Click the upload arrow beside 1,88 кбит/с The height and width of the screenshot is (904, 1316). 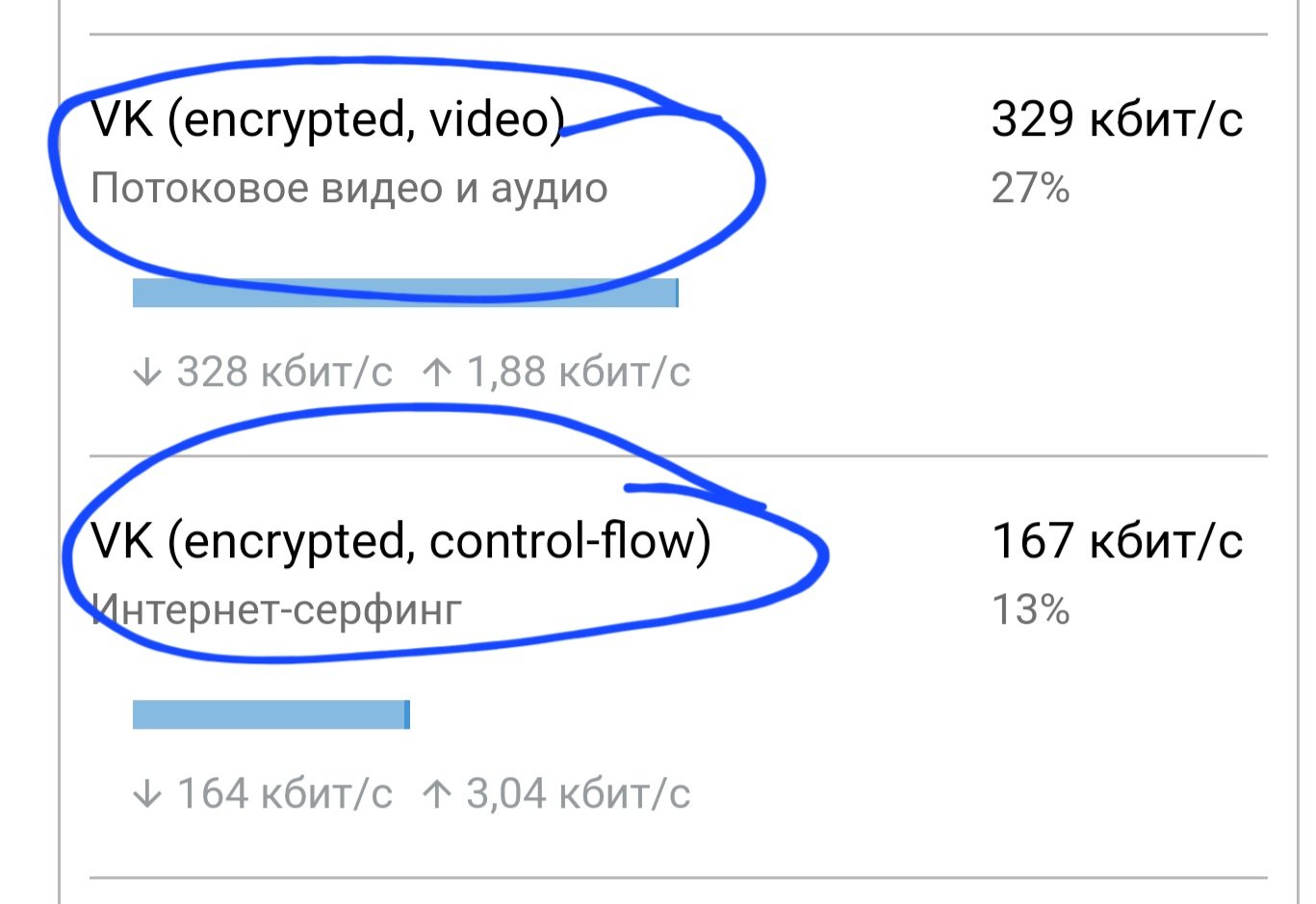pos(437,372)
